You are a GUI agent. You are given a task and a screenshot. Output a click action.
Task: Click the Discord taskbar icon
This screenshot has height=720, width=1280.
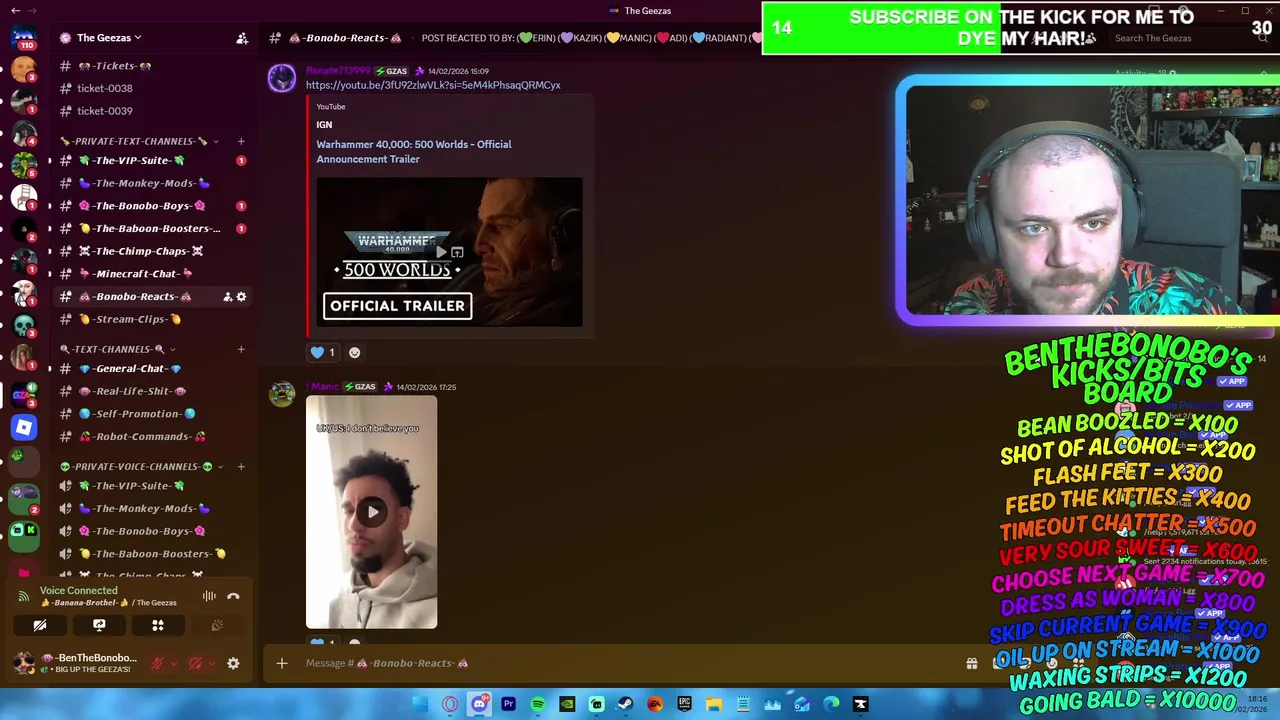click(479, 704)
